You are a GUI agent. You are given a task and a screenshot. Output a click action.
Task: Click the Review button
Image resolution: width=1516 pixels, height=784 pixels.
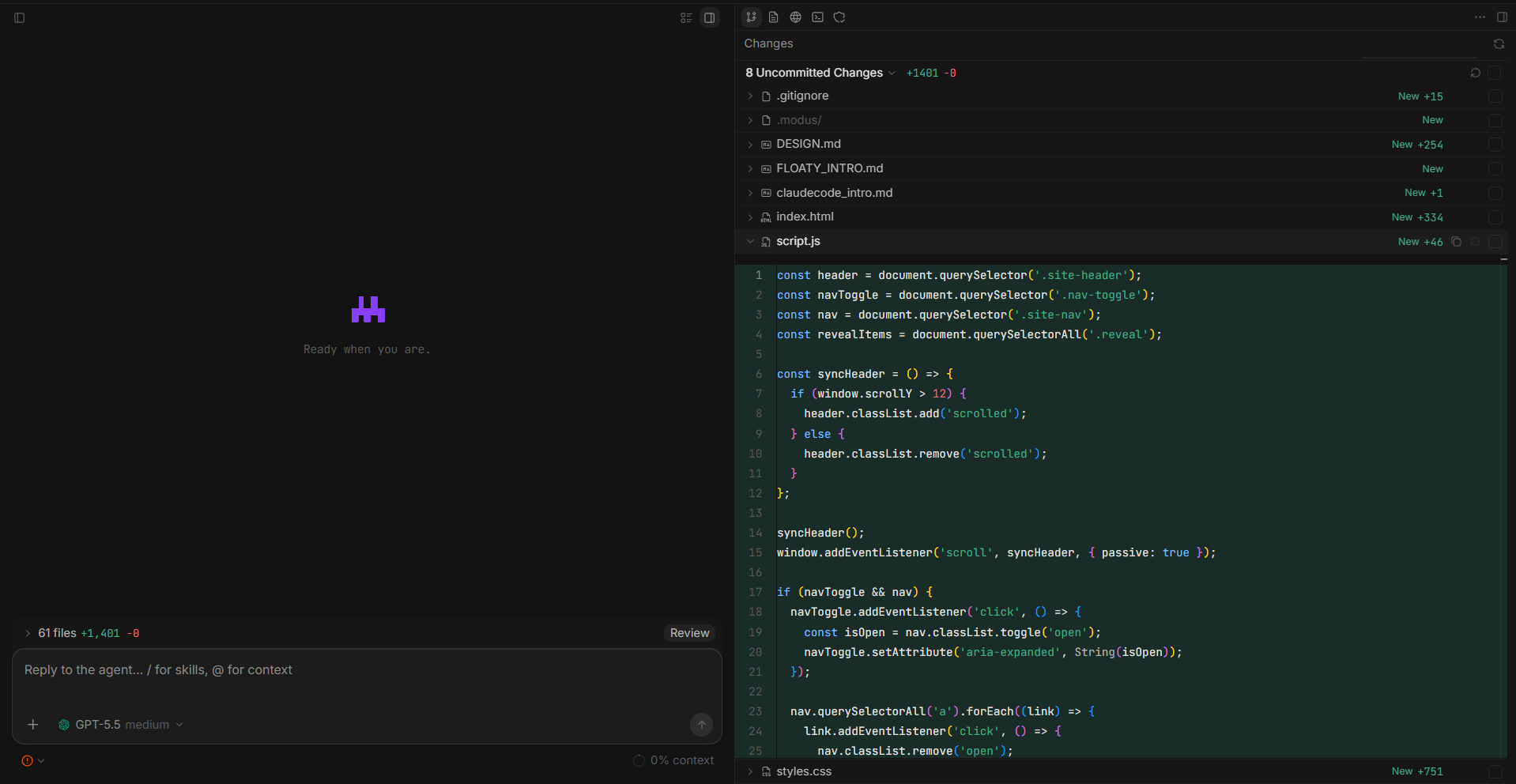coord(689,633)
